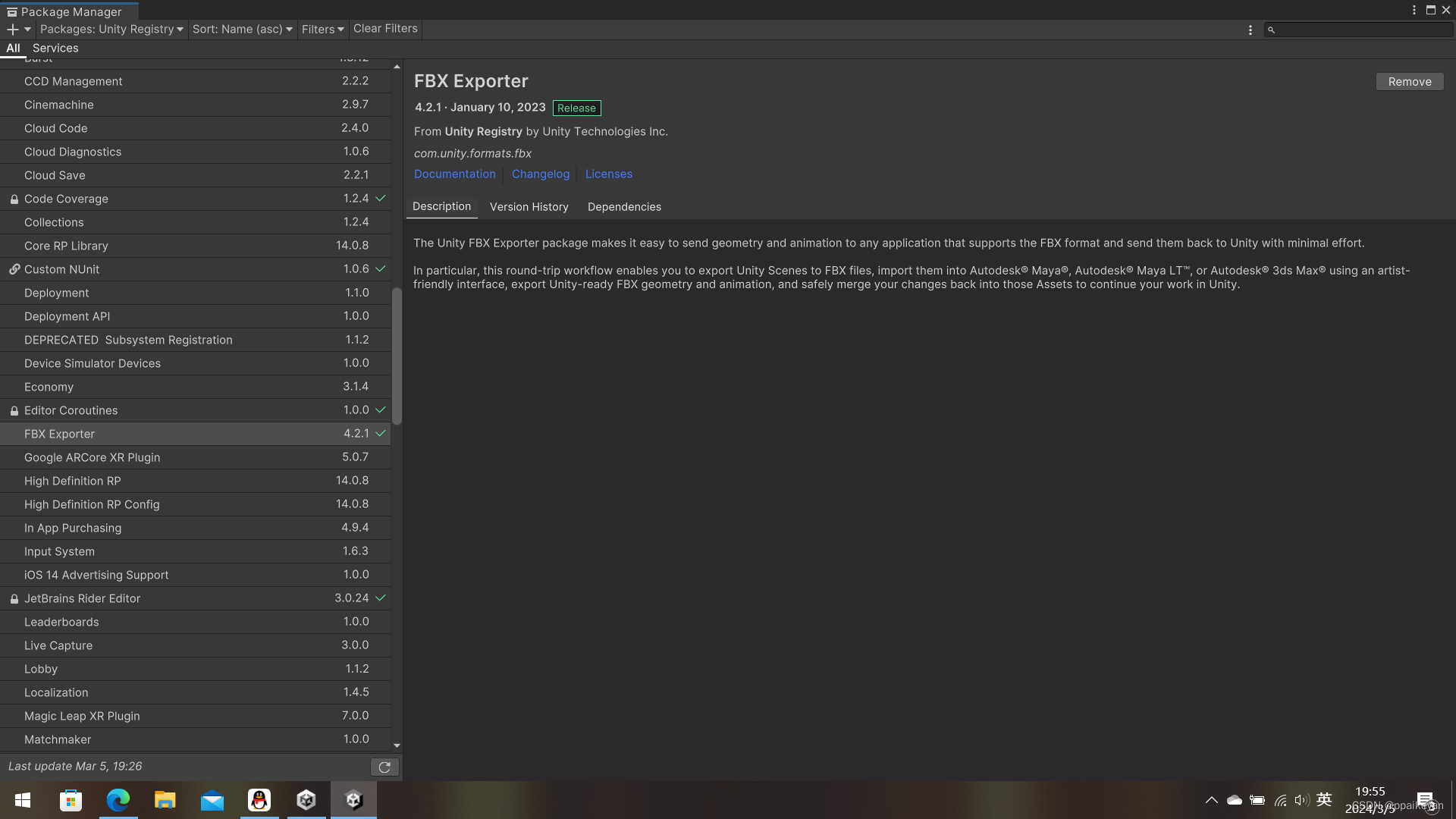Open the Changelog link
Screen dimensions: 1456x819
(540, 174)
